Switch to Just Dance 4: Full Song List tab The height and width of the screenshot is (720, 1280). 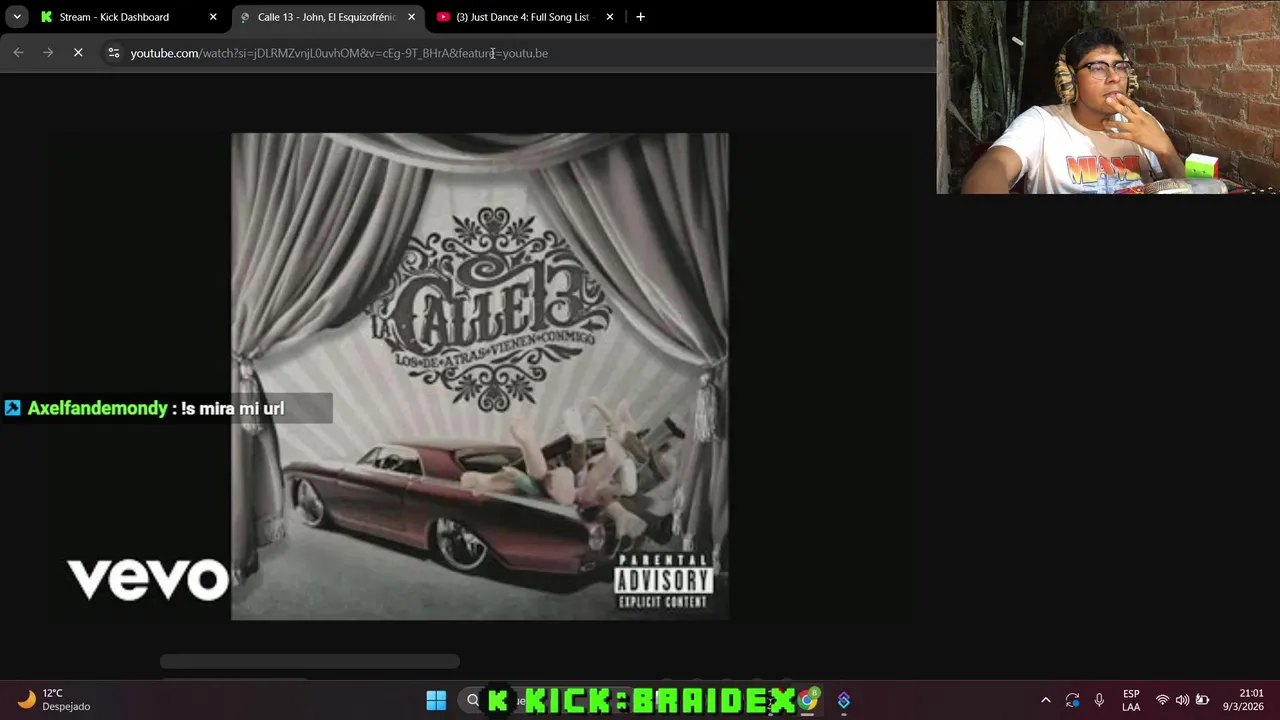(523, 17)
